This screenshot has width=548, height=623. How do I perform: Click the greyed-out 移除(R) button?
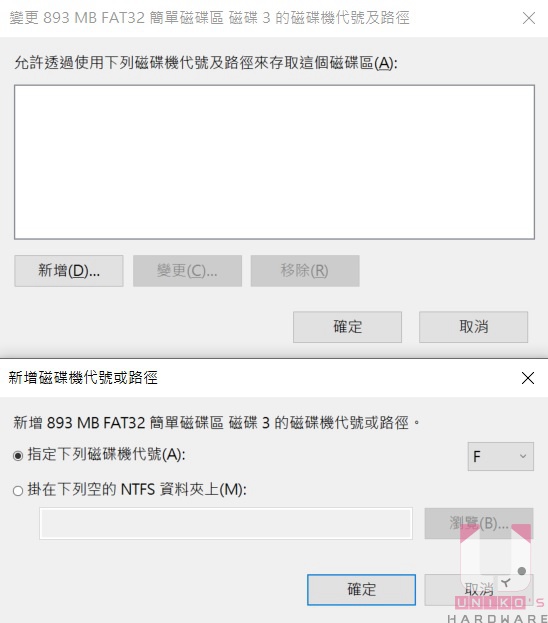tap(305, 271)
